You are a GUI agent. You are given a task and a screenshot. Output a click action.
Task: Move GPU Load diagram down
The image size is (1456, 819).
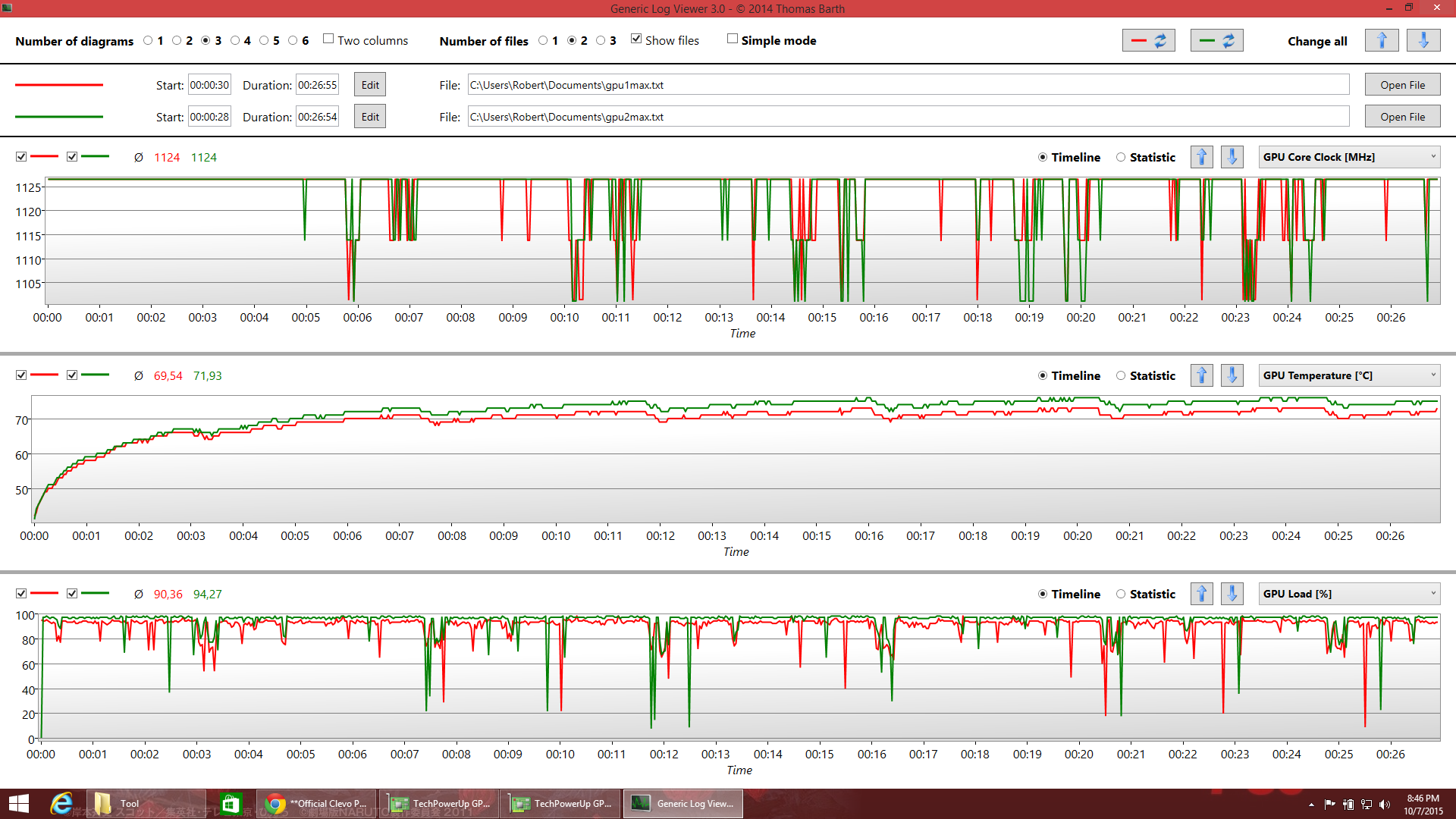tap(1232, 594)
